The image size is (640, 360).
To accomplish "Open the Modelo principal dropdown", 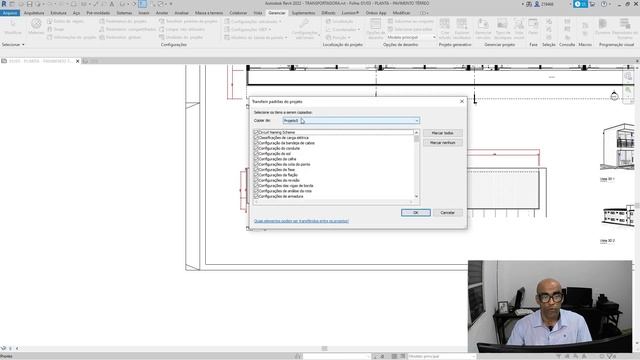I will click(411, 37).
